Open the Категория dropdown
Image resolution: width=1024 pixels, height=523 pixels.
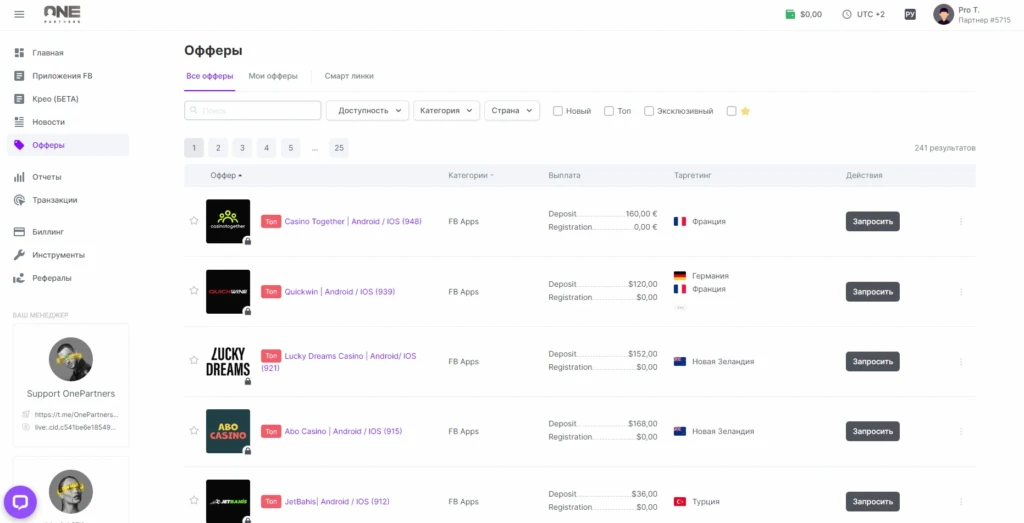point(447,110)
